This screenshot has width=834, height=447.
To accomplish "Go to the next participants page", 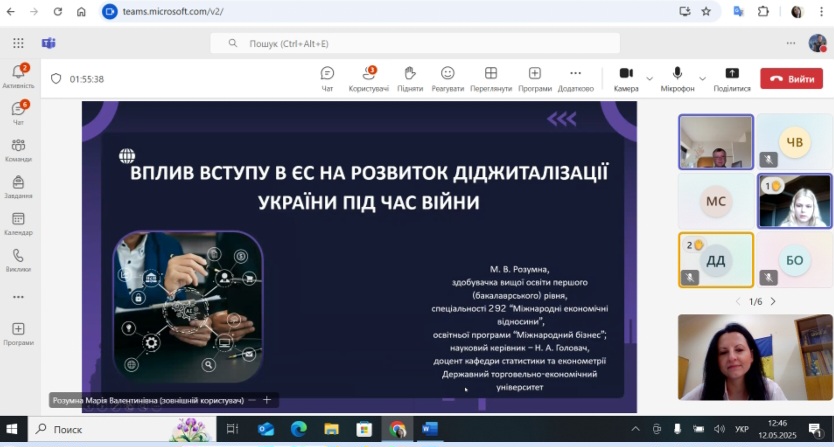I will tap(772, 301).
